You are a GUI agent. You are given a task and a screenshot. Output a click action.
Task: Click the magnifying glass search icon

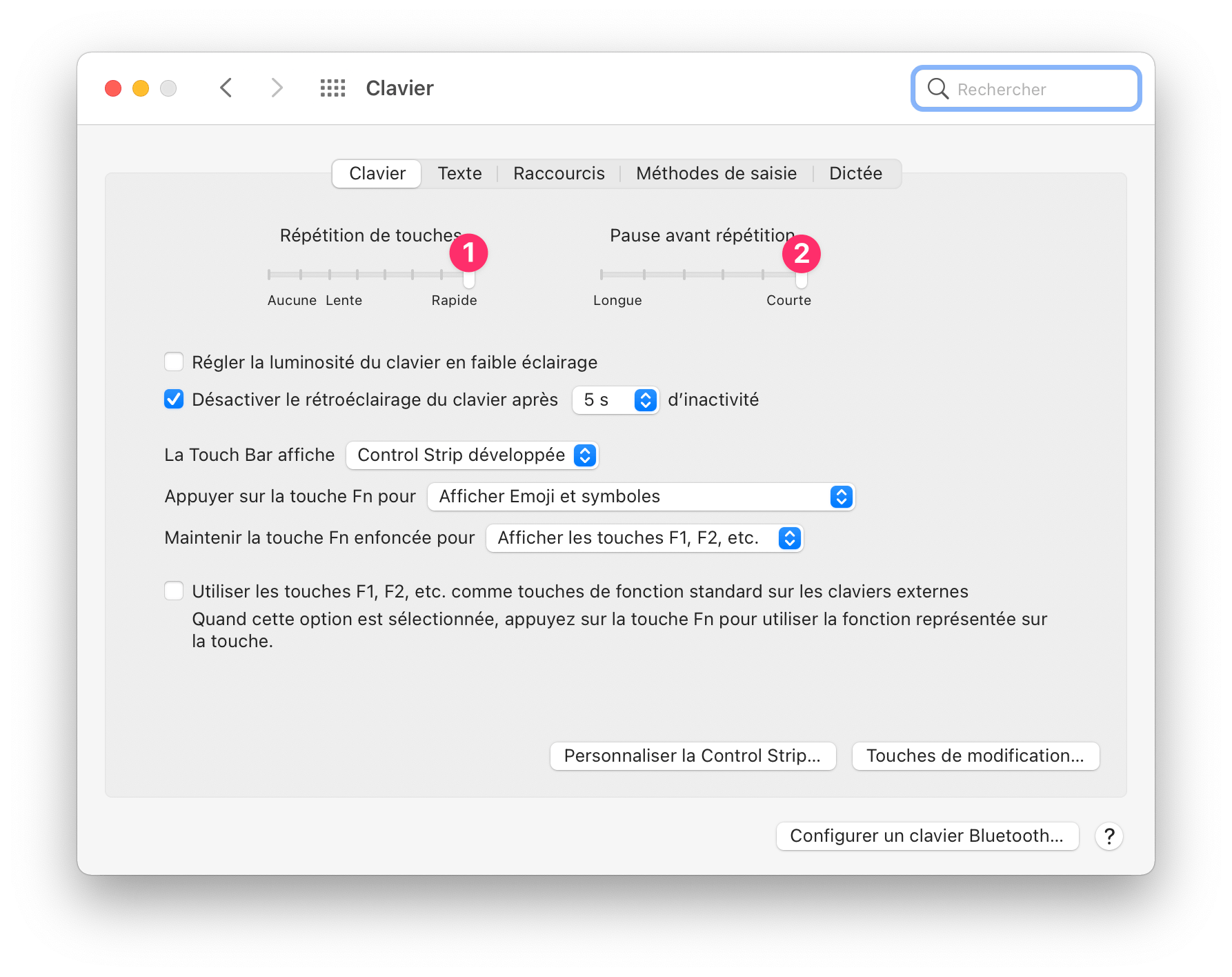[x=937, y=89]
